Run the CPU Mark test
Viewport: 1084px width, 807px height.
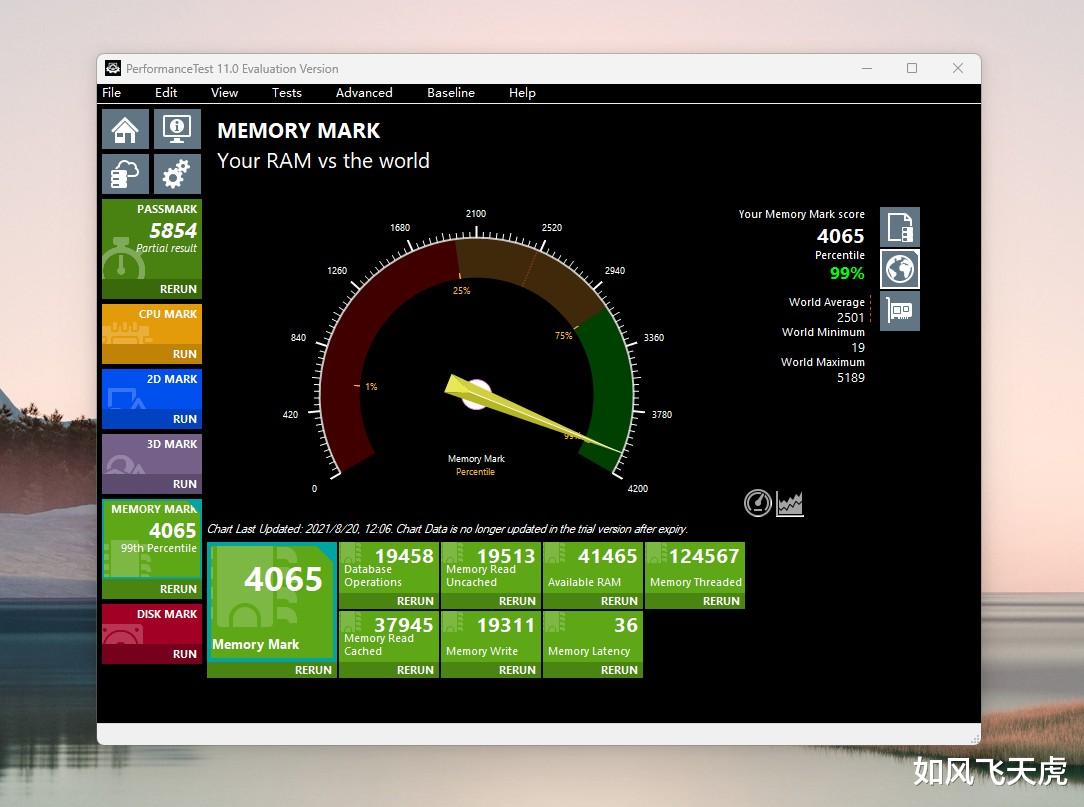click(185, 354)
